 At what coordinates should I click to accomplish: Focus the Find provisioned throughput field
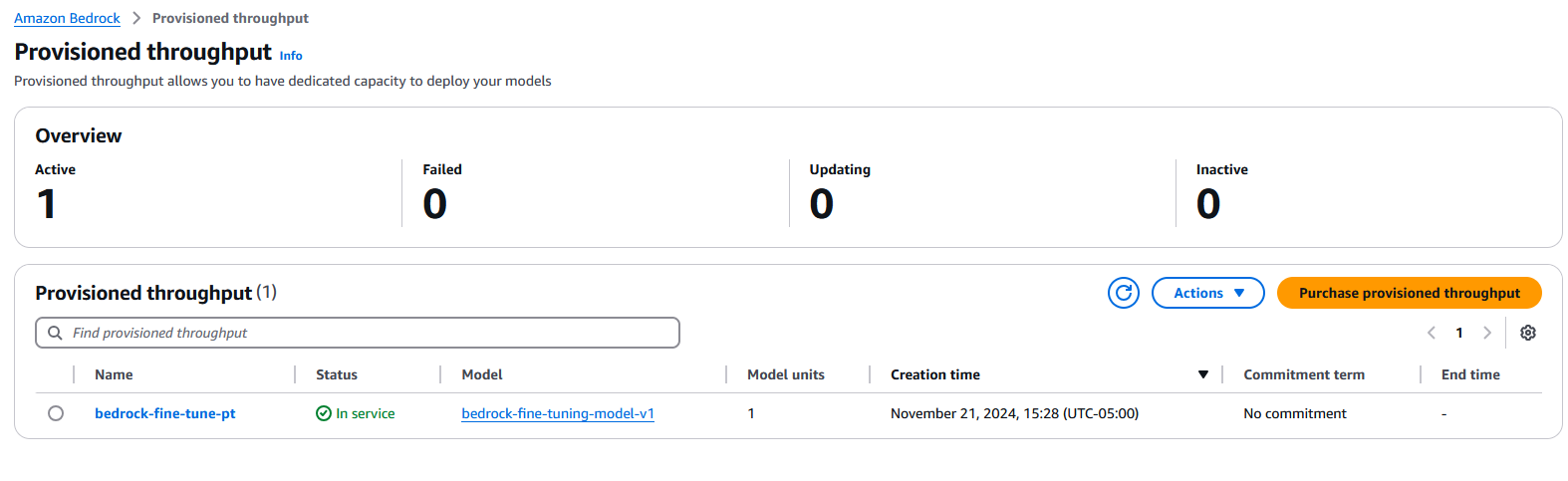click(x=369, y=333)
